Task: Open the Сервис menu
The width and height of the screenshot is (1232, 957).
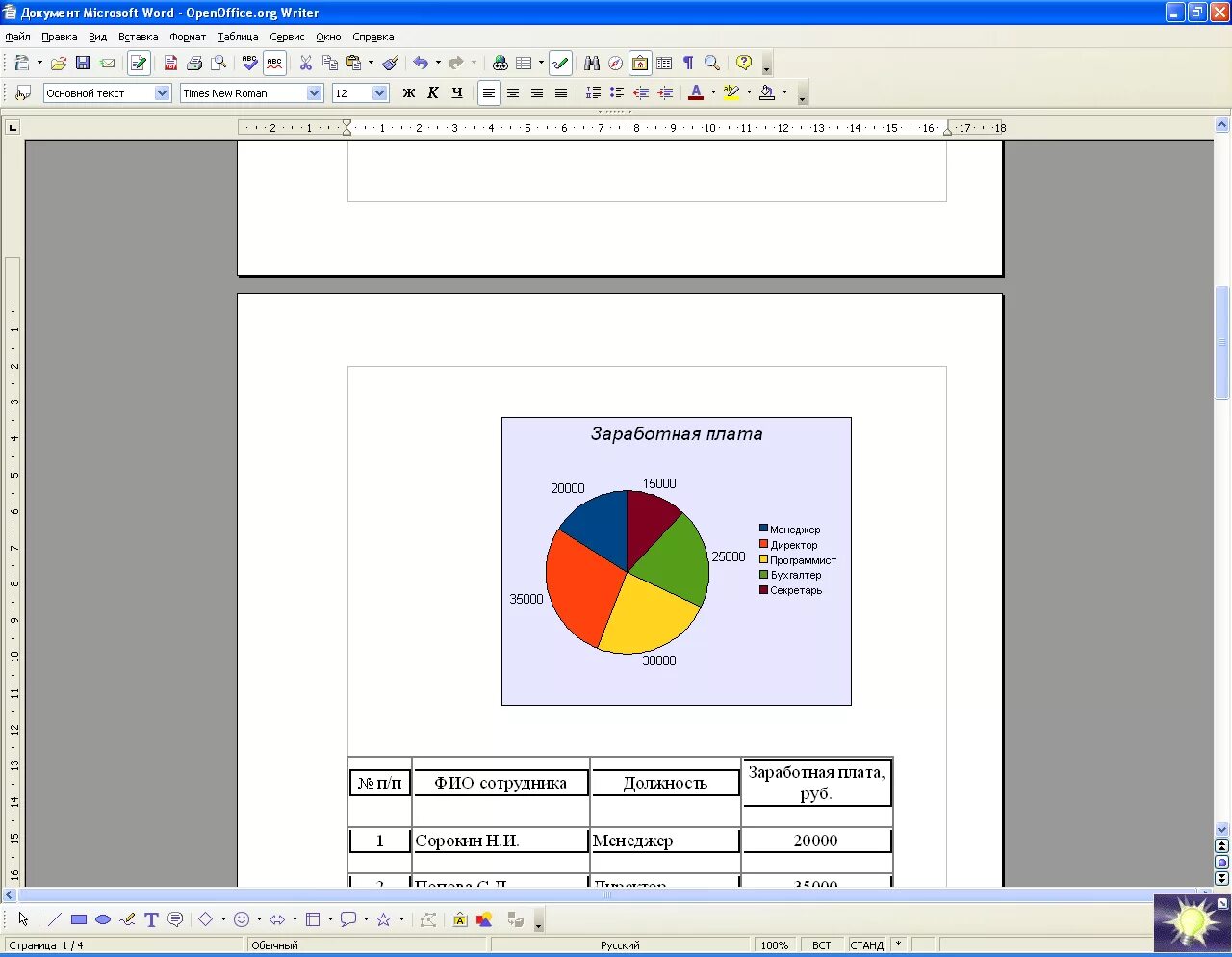Action: click(x=287, y=37)
